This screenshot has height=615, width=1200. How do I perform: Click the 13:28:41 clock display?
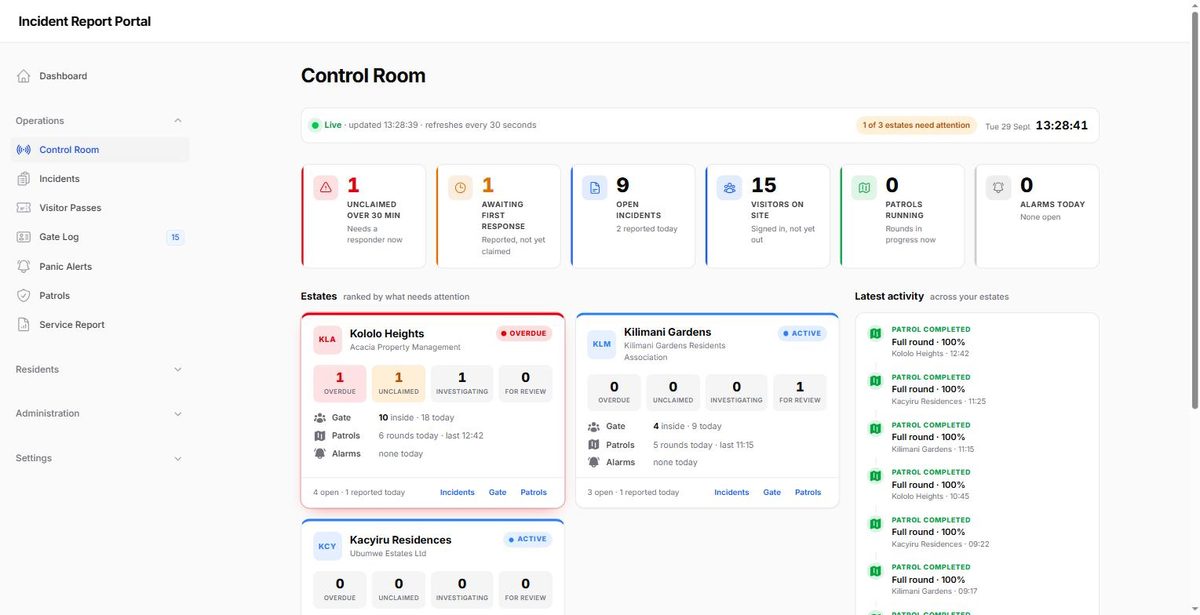(x=1061, y=126)
